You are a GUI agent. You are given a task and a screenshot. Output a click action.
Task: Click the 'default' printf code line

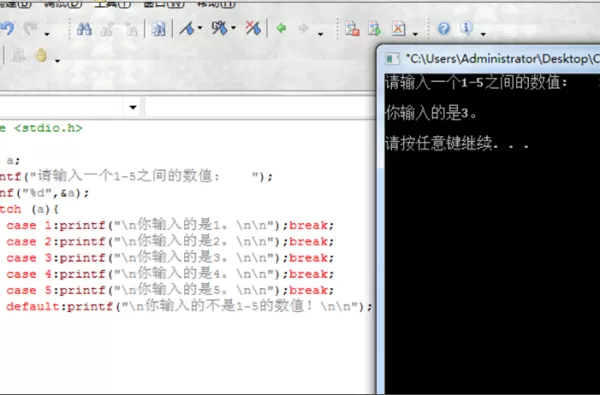pyautogui.click(x=189, y=306)
